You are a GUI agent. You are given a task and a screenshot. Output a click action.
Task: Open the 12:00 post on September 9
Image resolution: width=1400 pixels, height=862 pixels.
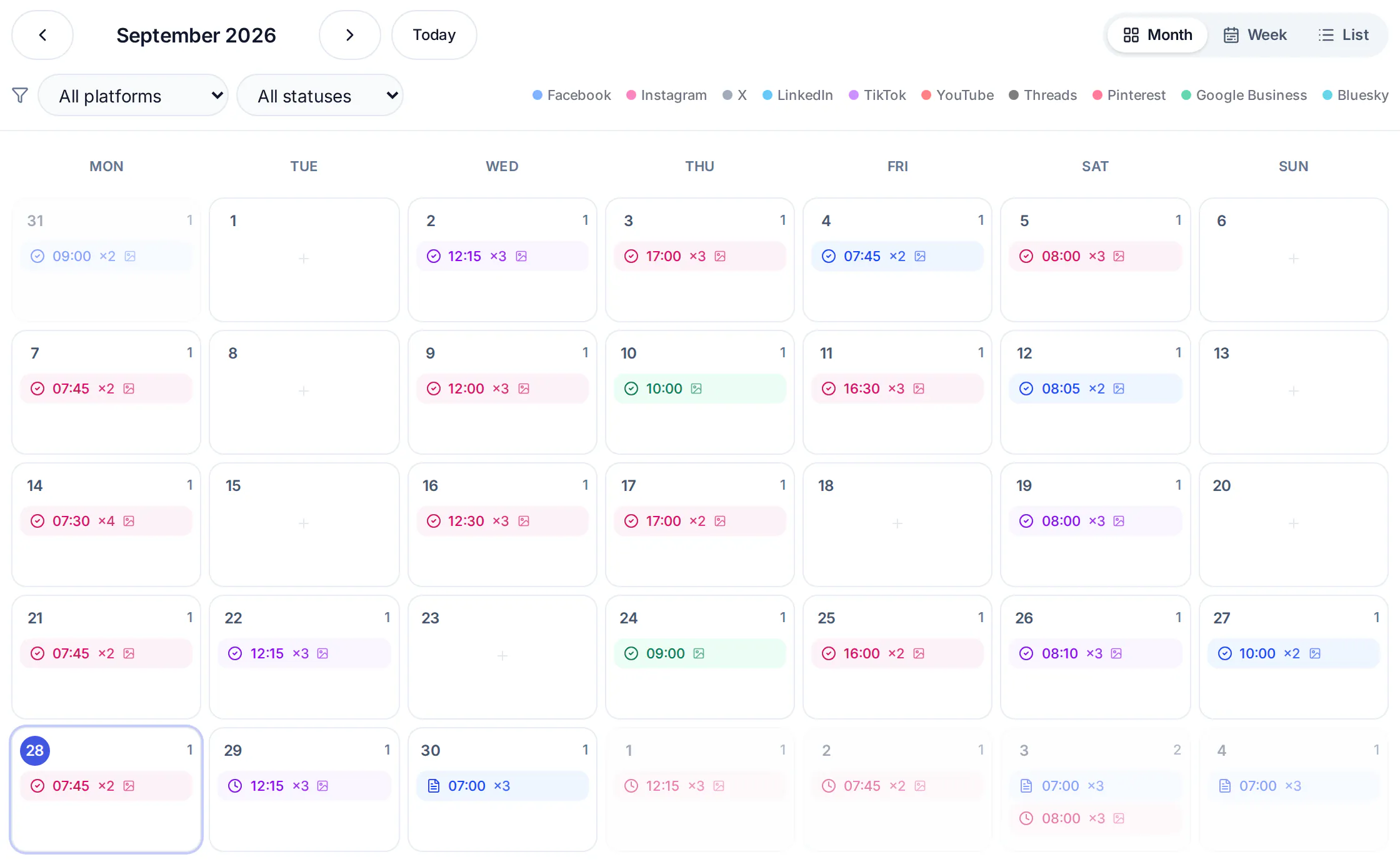click(502, 389)
